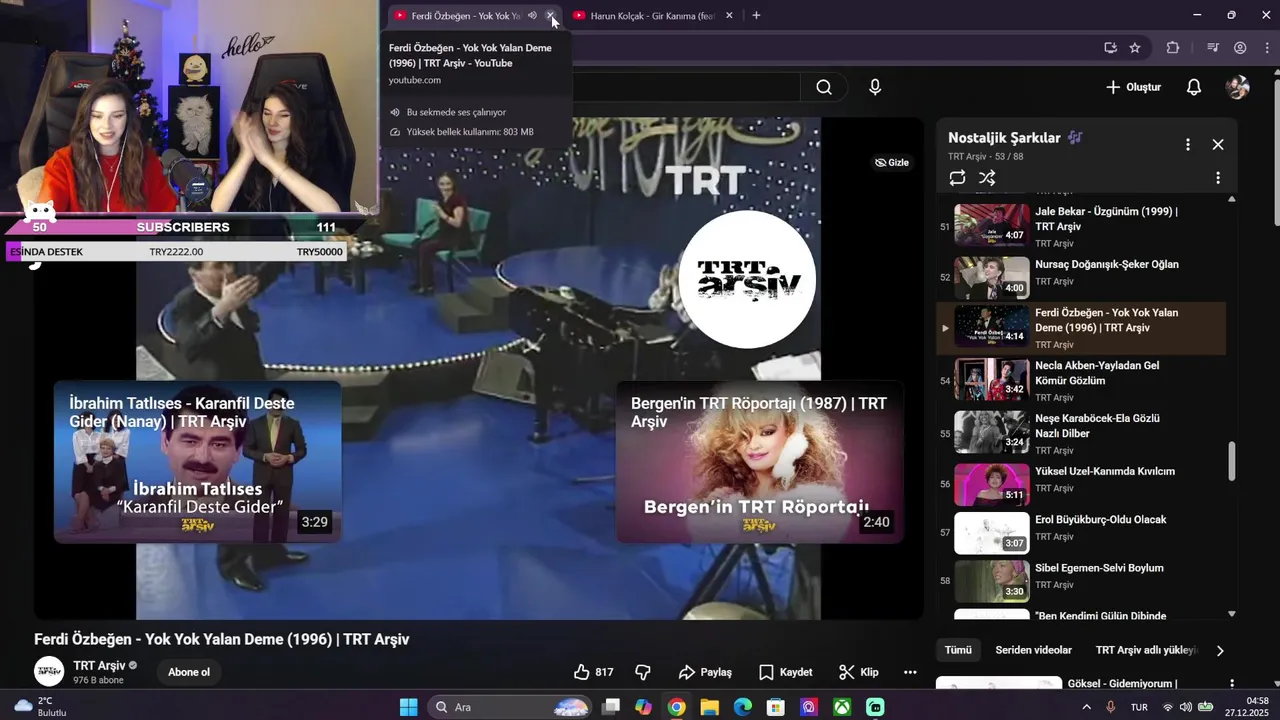Screen dimensions: 1280x720
Task: Hide end-screen suggestions with Gizle
Action: [892, 162]
